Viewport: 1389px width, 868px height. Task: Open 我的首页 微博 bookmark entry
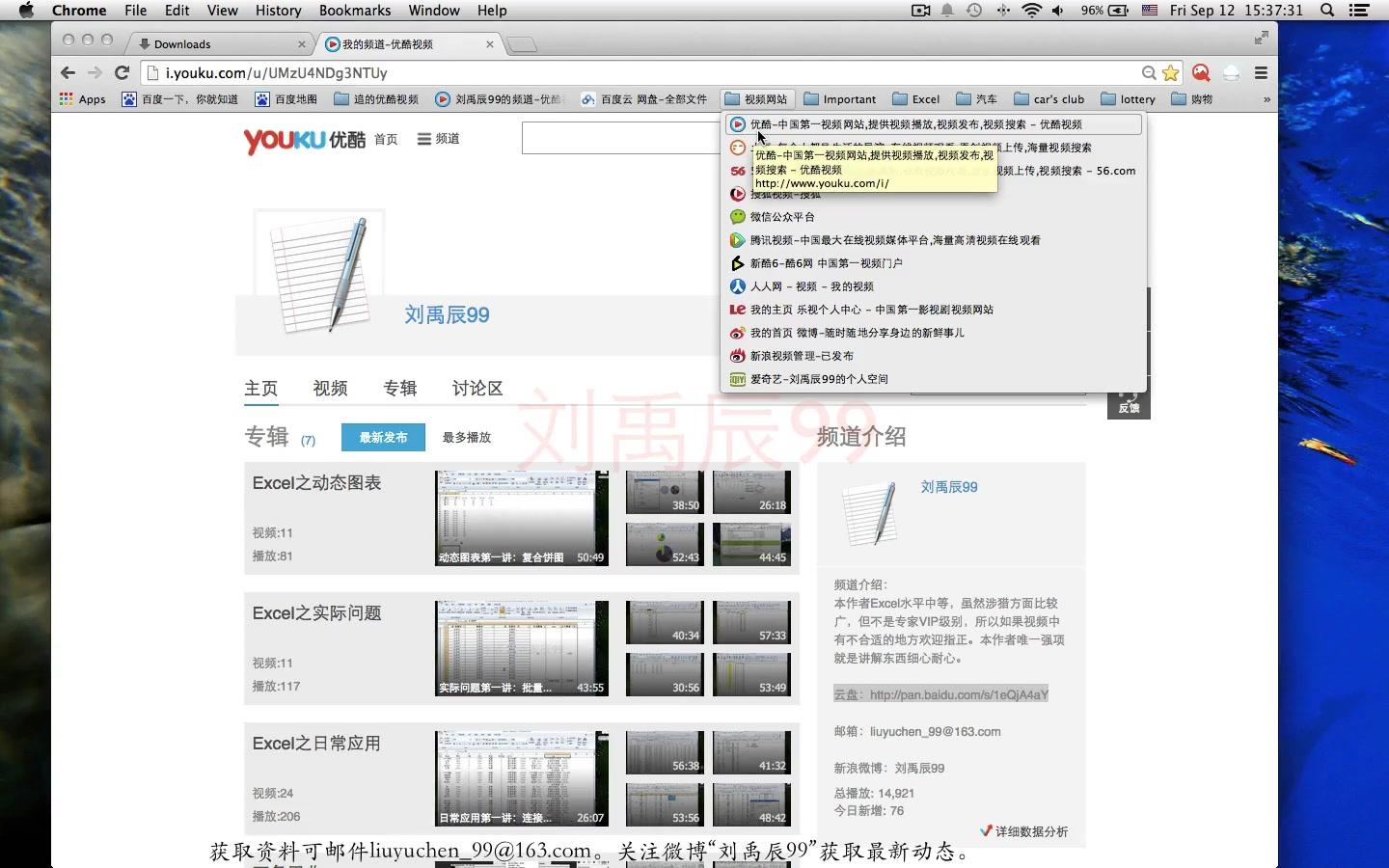coord(933,333)
